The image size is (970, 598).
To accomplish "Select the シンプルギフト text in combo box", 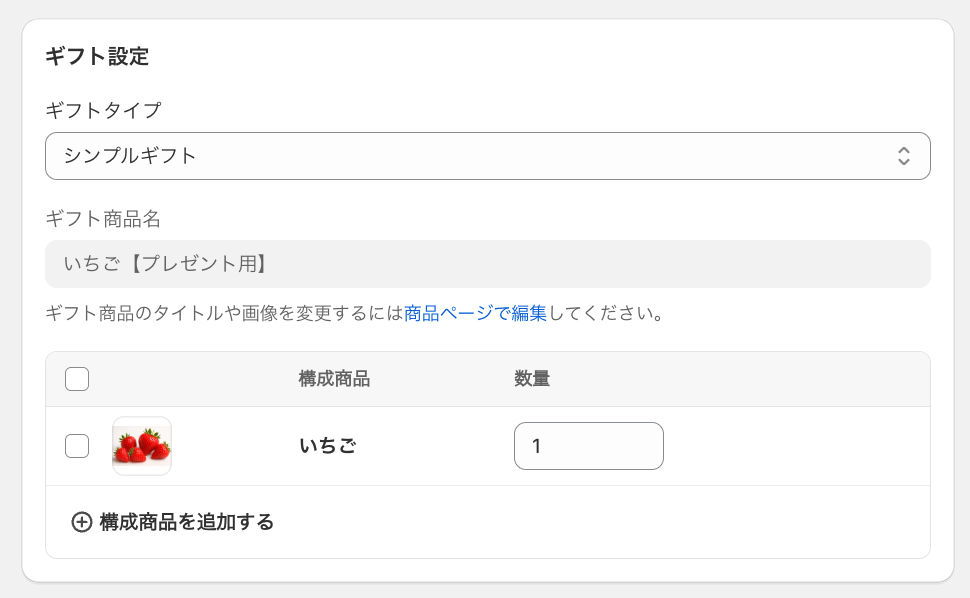I will pos(130,156).
